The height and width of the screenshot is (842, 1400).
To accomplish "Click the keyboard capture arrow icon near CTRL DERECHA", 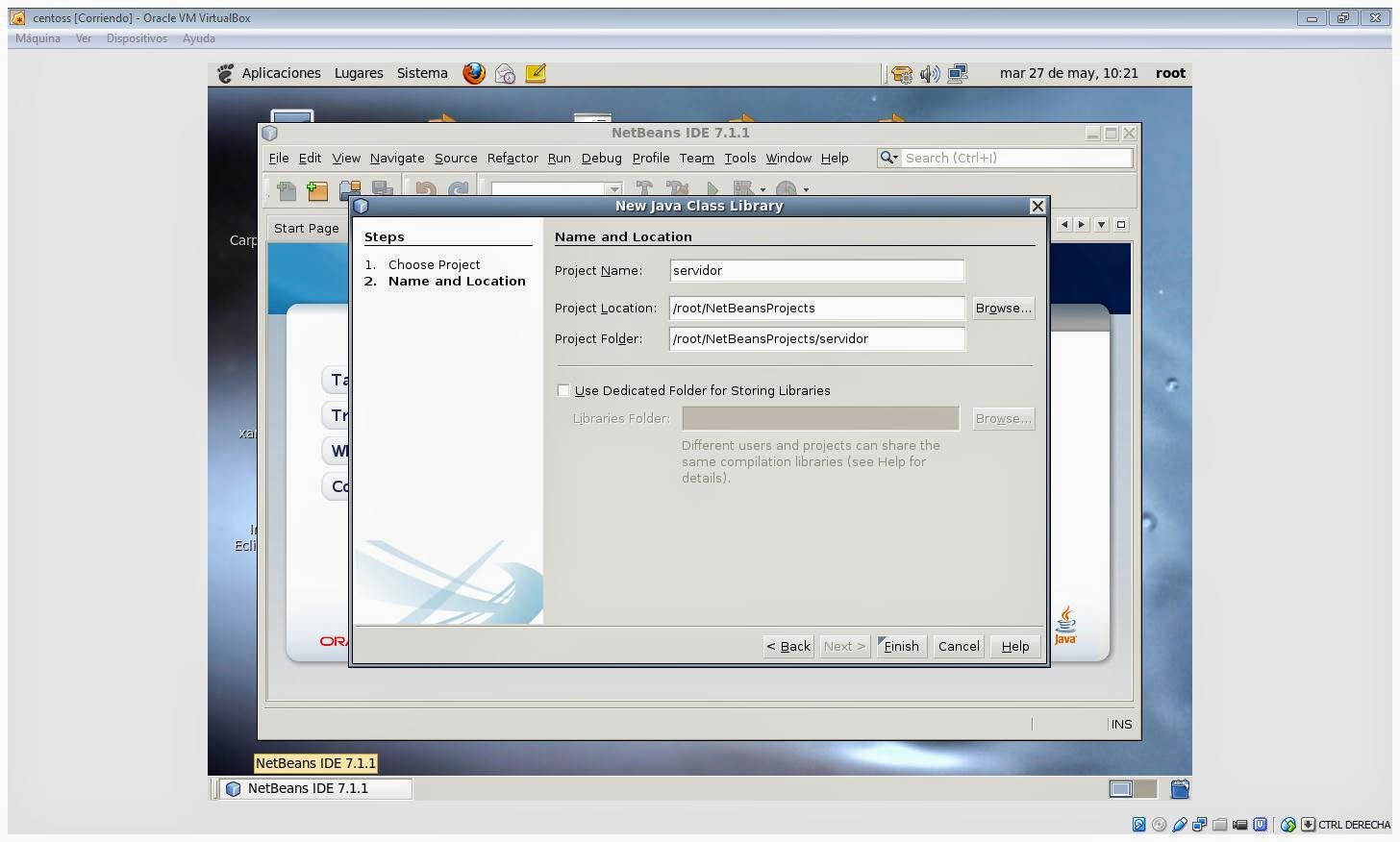I will tap(1308, 824).
